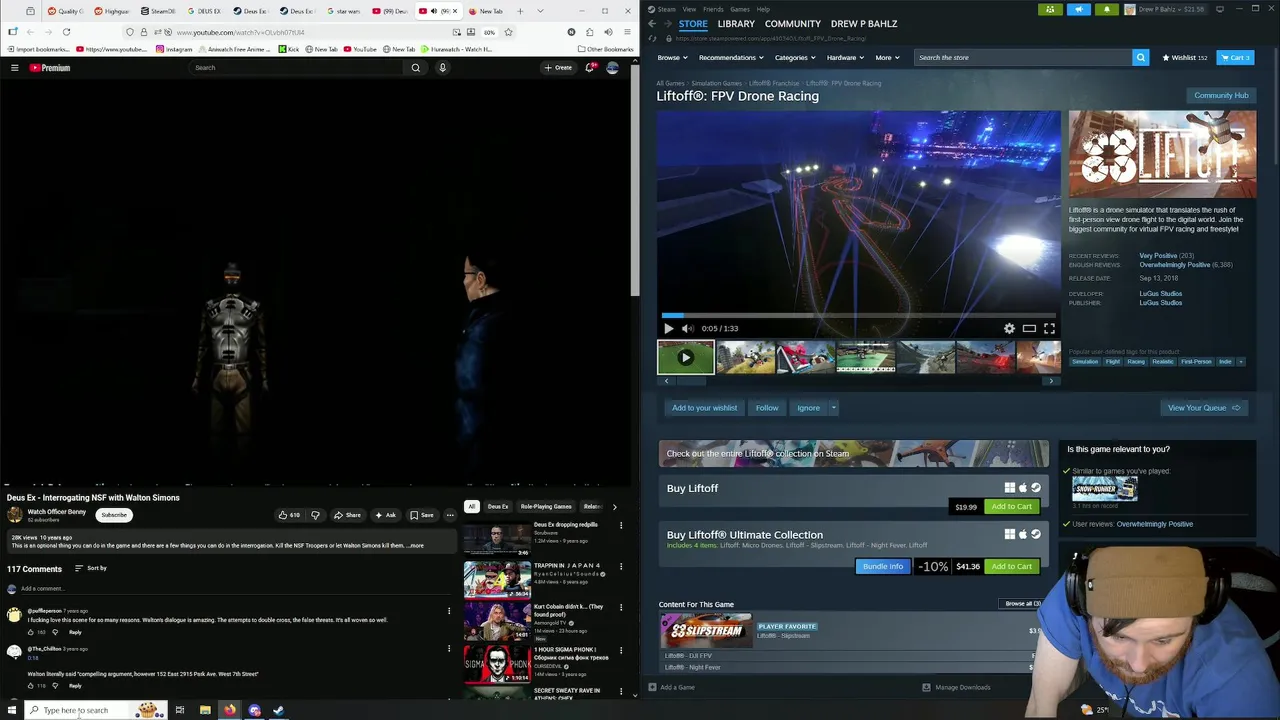This screenshot has width=1280, height=720.
Task: Open the Steam View menu
Action: (x=689, y=9)
